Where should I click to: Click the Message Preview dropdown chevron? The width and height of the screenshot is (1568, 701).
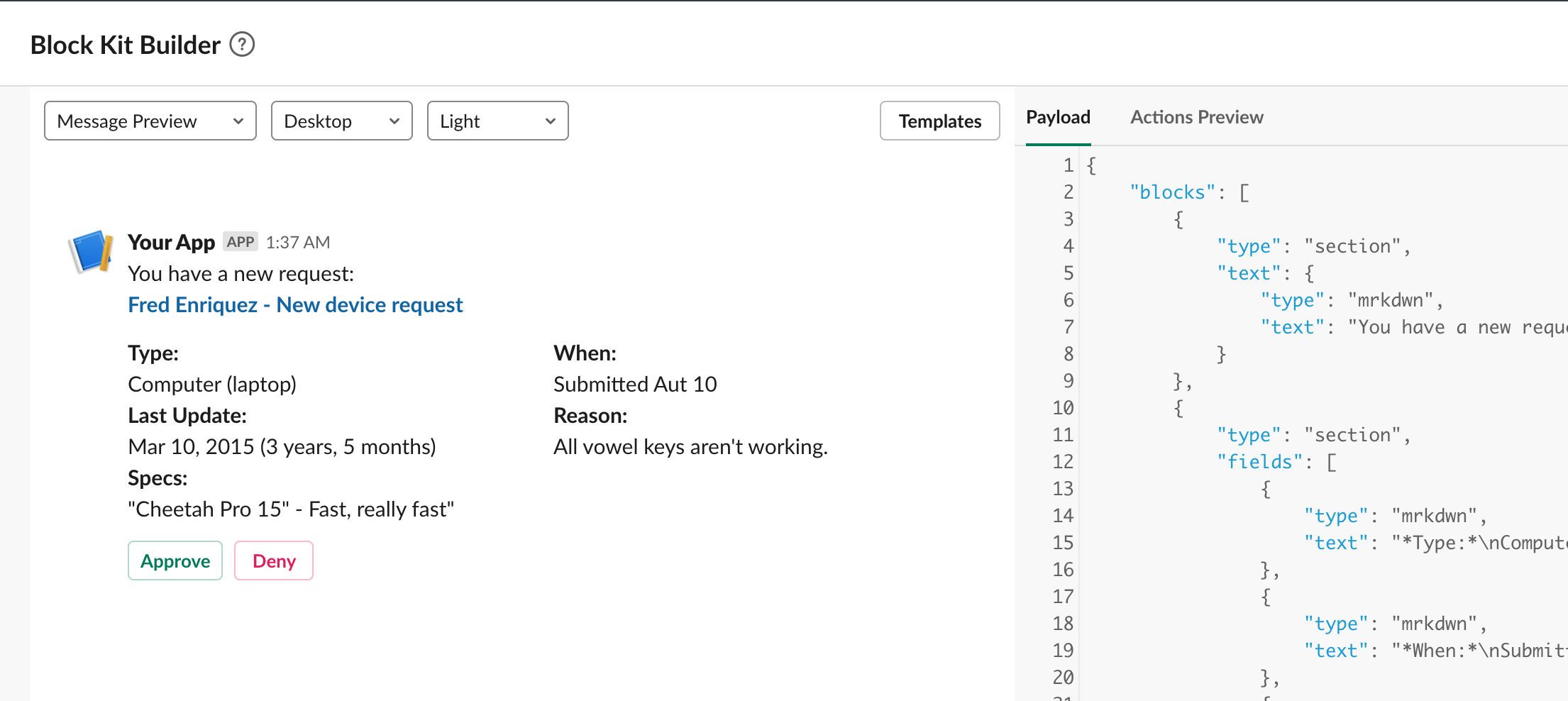[238, 121]
